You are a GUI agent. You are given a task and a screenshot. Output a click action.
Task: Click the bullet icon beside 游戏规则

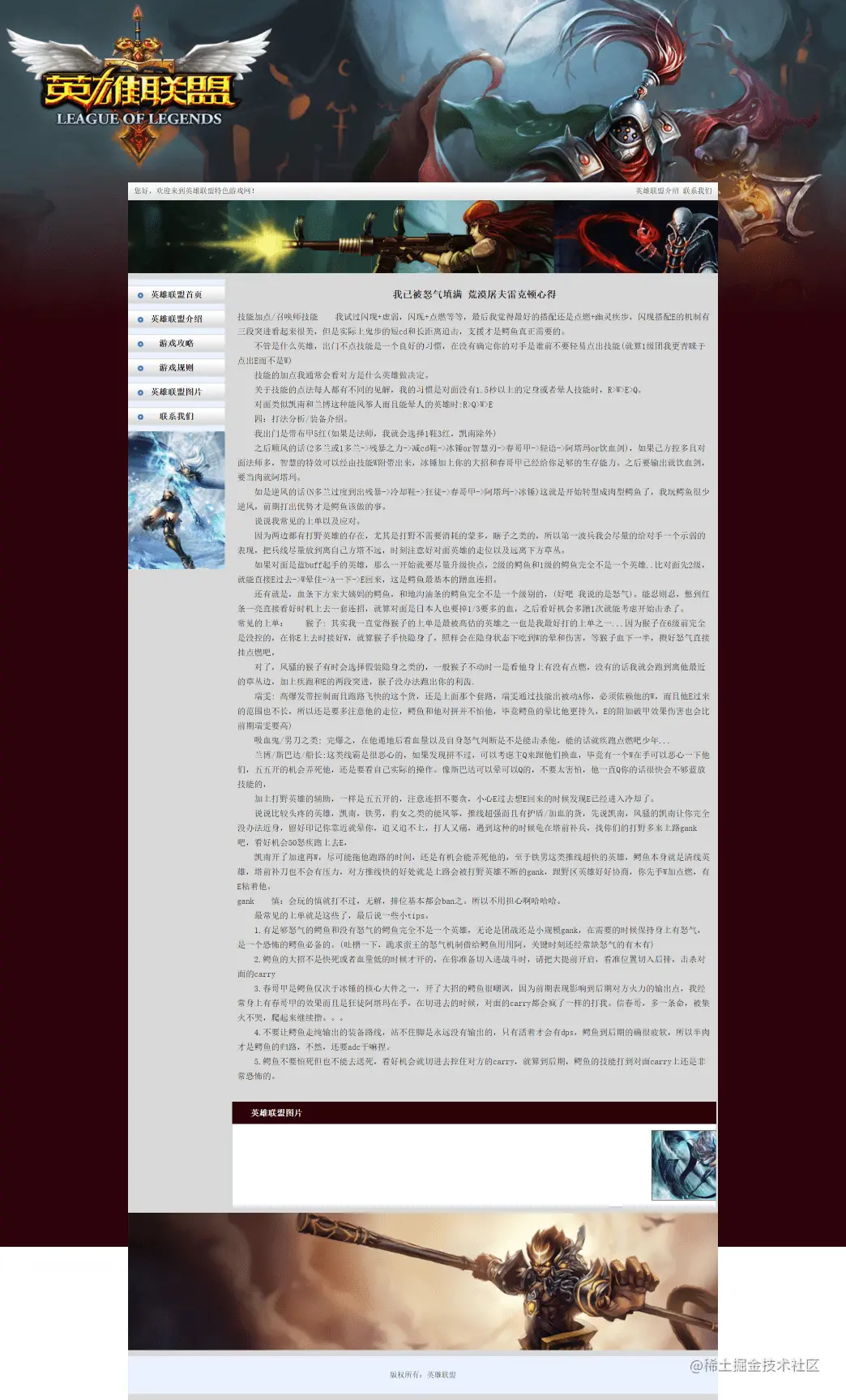point(140,368)
